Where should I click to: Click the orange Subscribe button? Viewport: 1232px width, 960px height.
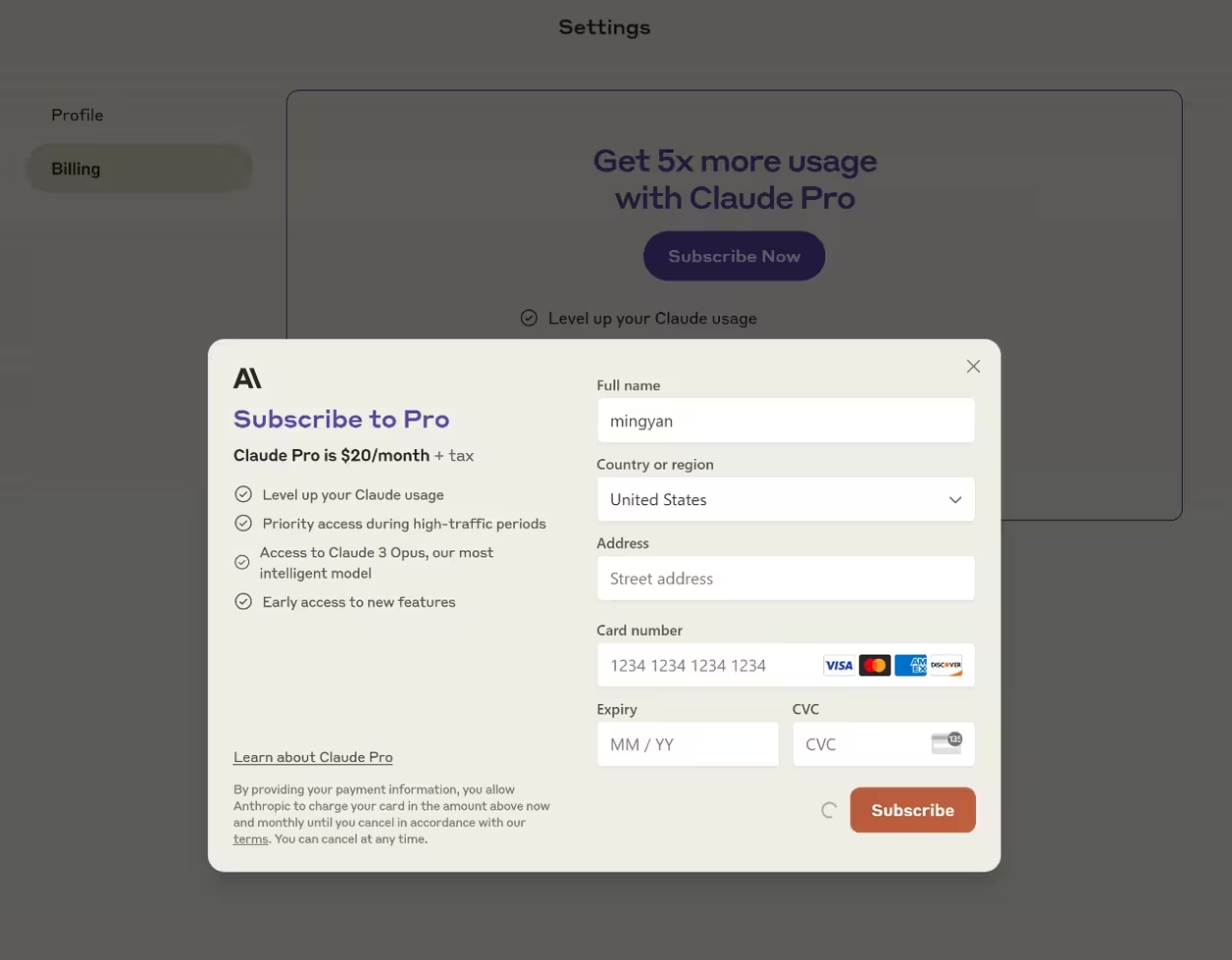(912, 810)
